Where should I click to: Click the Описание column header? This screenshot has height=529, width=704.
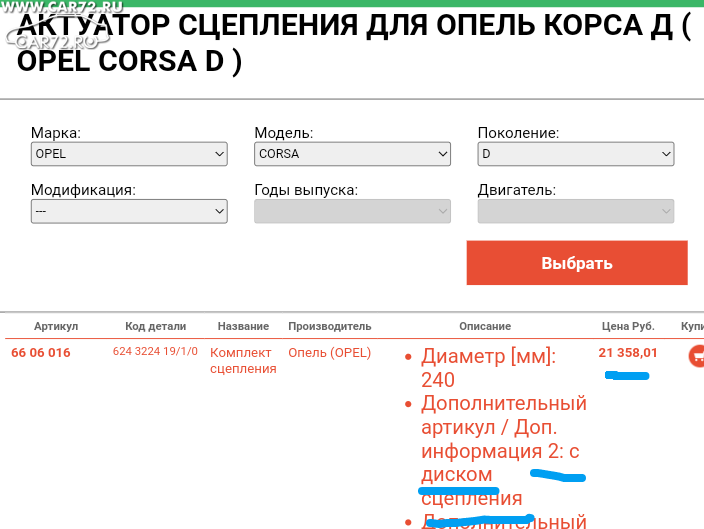[x=485, y=326]
